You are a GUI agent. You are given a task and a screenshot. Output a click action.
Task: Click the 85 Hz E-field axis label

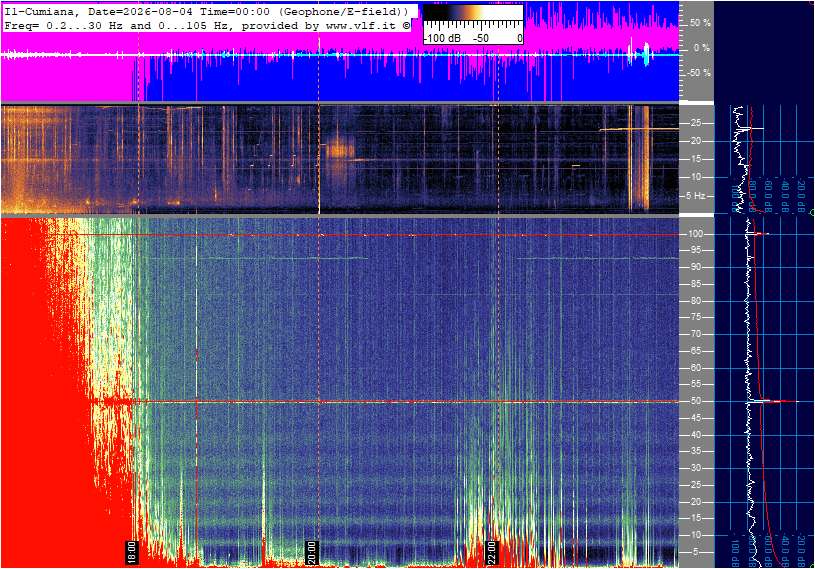(x=695, y=284)
